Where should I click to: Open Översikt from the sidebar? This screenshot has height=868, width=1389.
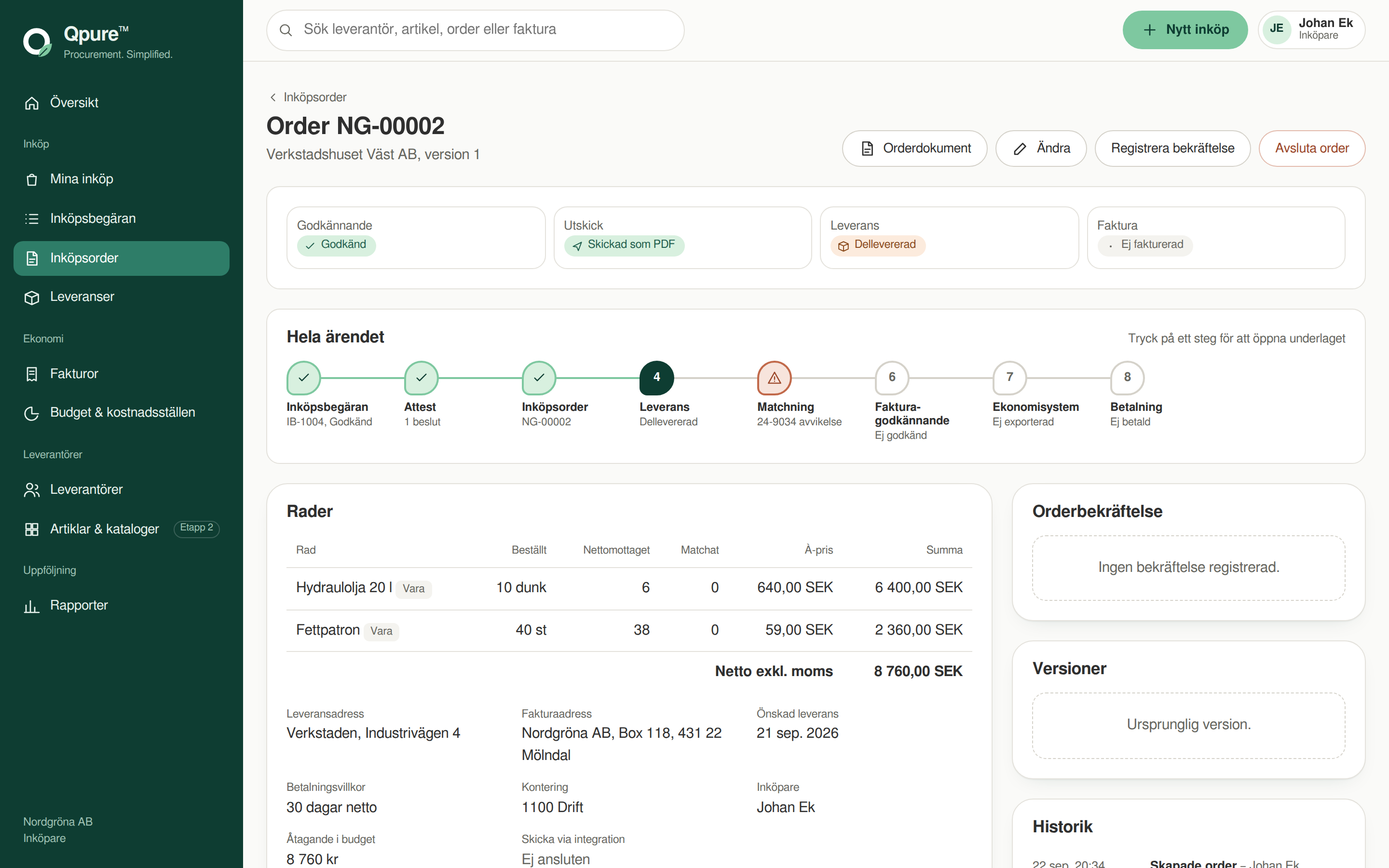point(121,103)
